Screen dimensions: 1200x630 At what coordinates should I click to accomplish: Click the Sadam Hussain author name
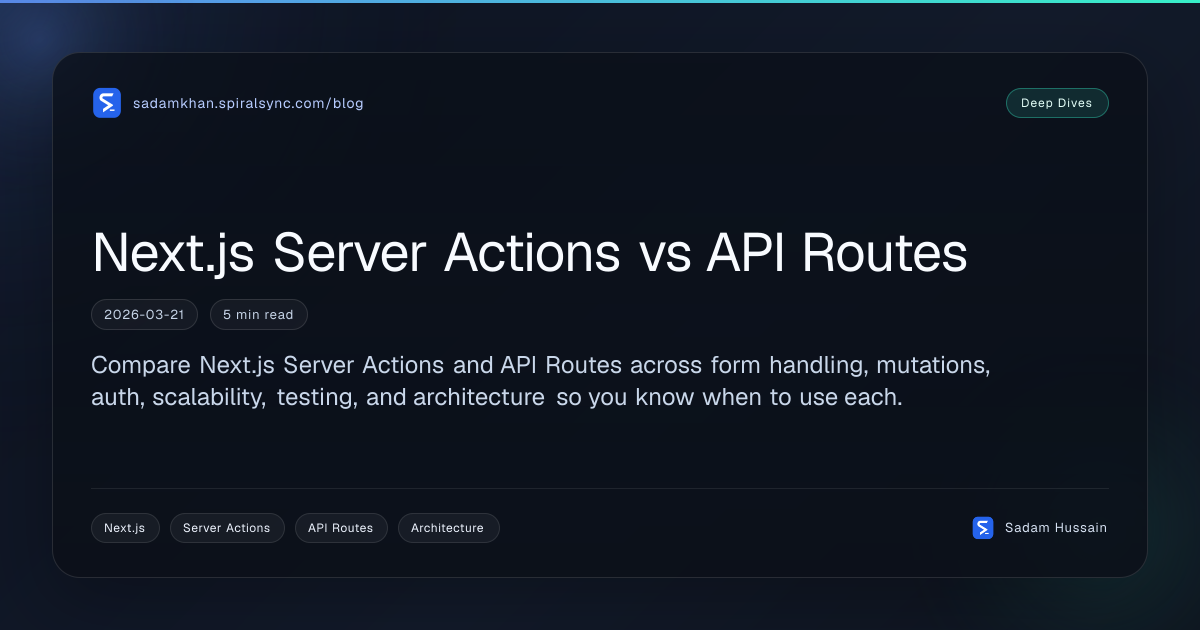pyautogui.click(x=1056, y=528)
